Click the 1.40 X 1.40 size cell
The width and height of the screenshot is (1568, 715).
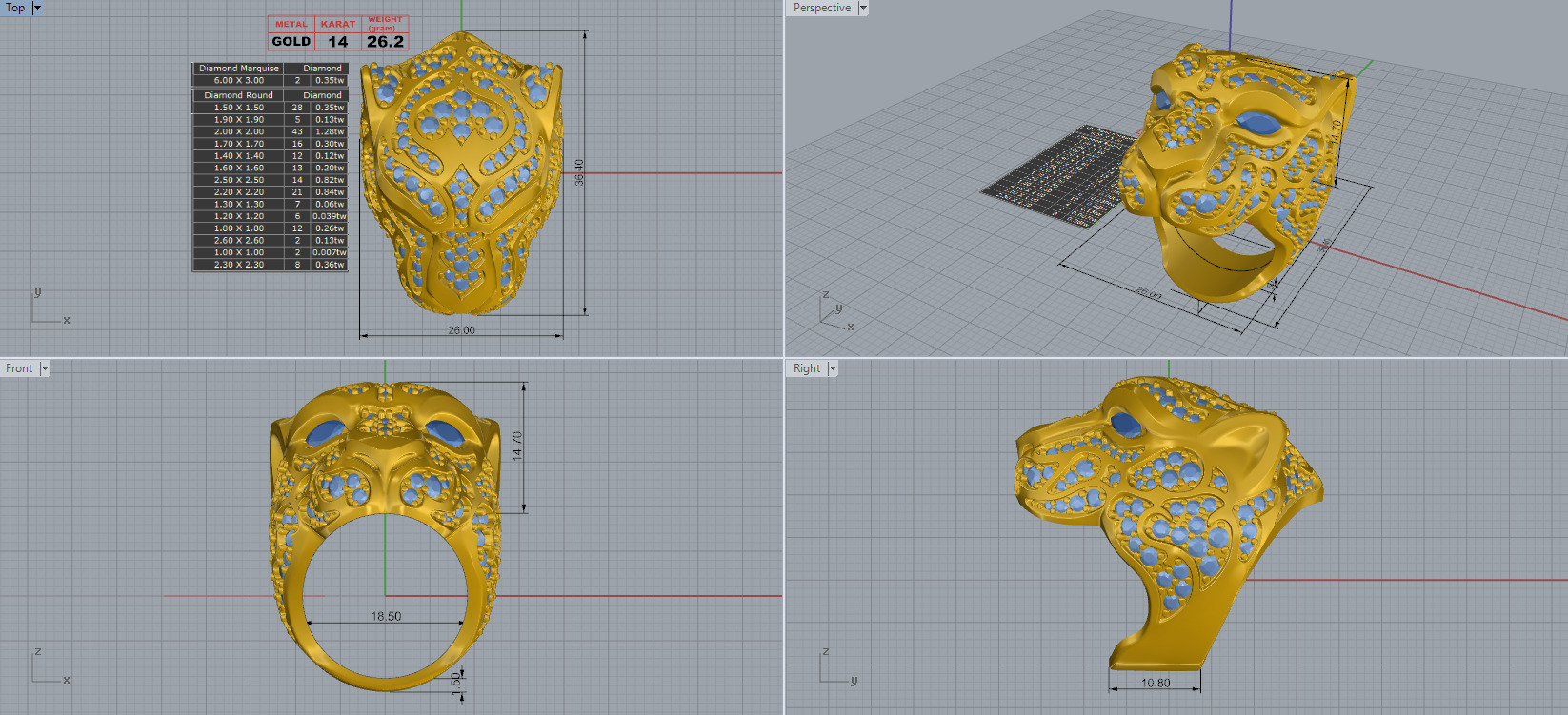[239, 156]
